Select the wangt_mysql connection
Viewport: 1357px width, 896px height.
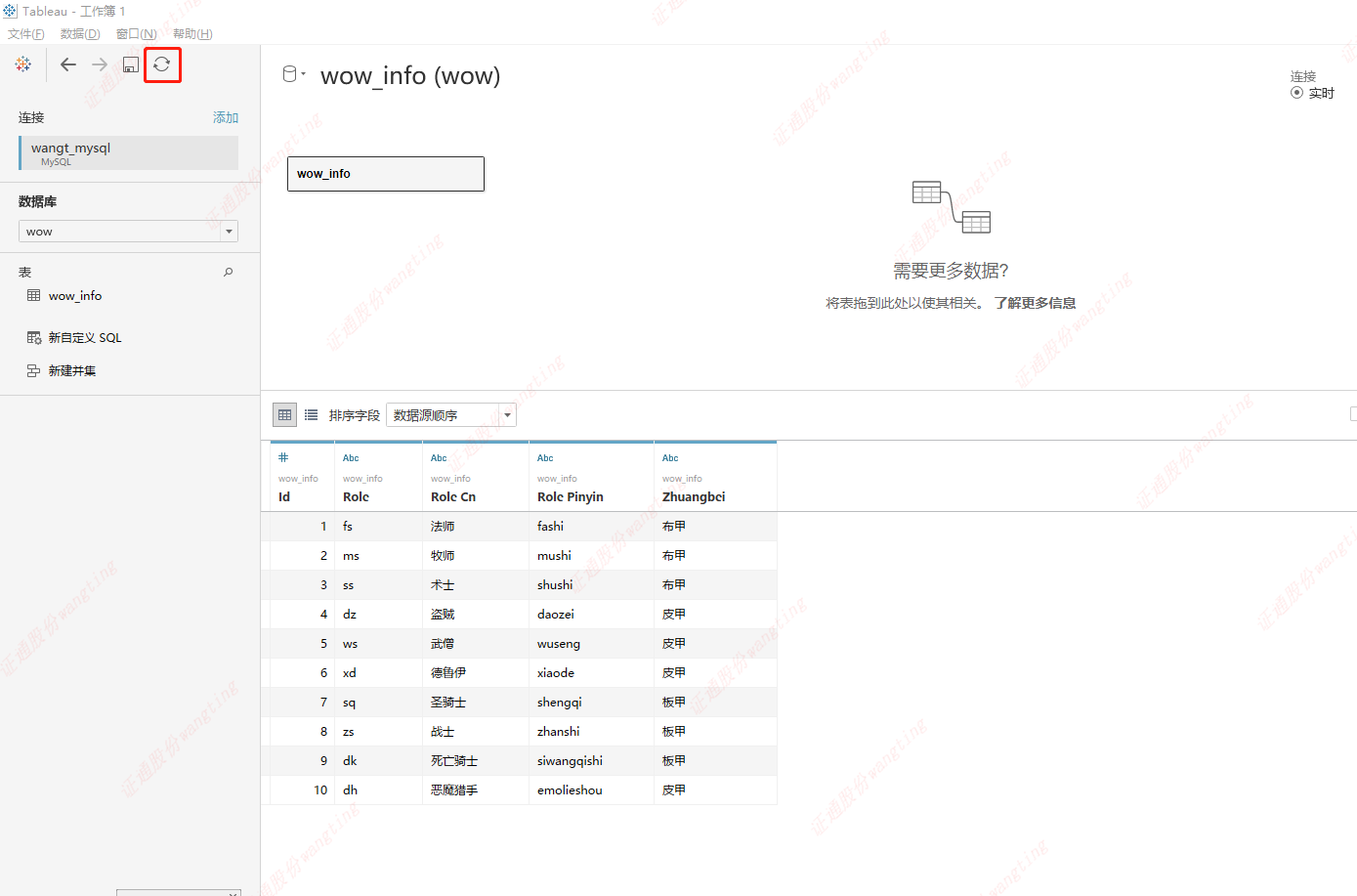pos(128,152)
